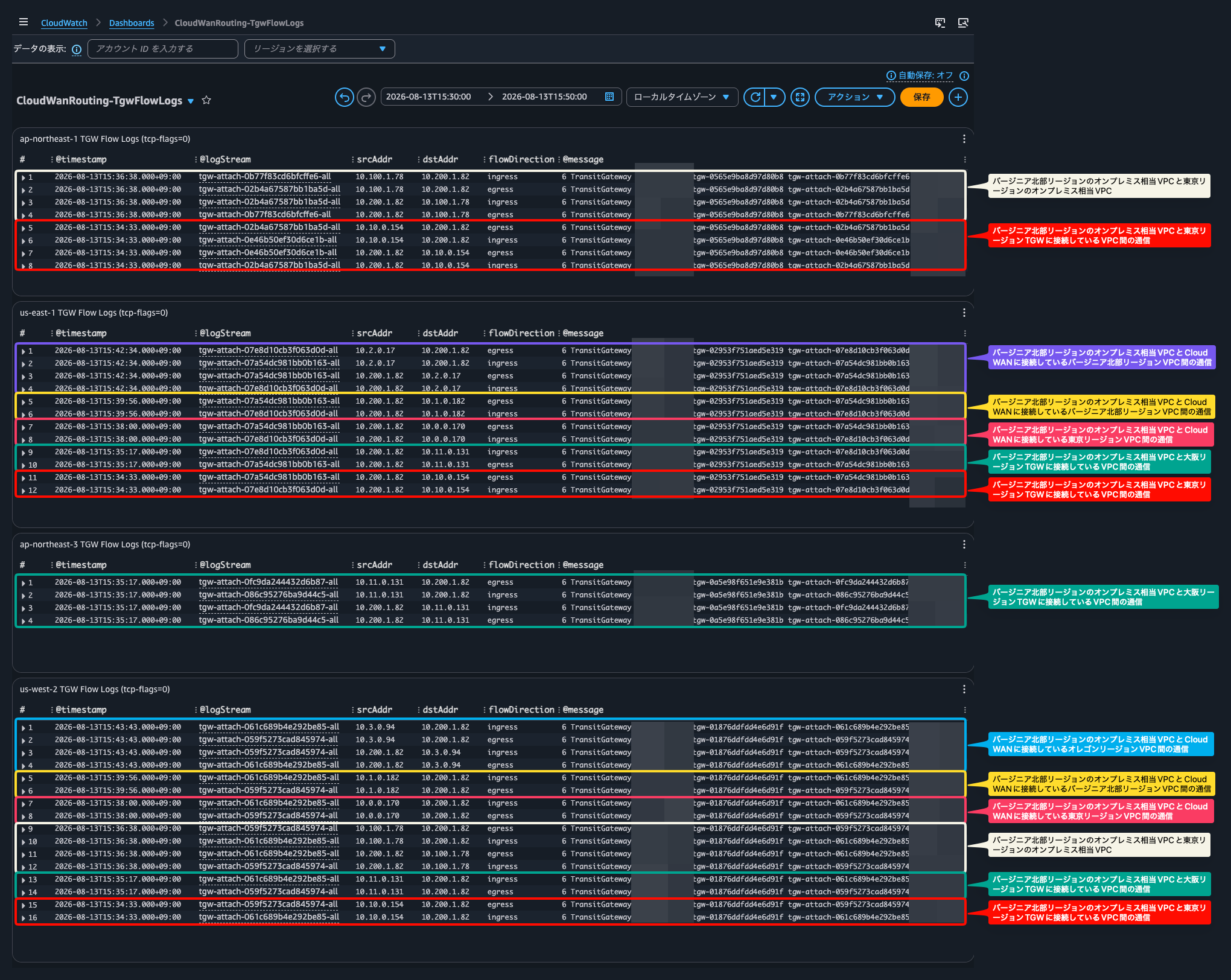Open the ap-northeast-1 widget's three-dot menu
This screenshot has width=1231, height=980.
coord(964,139)
